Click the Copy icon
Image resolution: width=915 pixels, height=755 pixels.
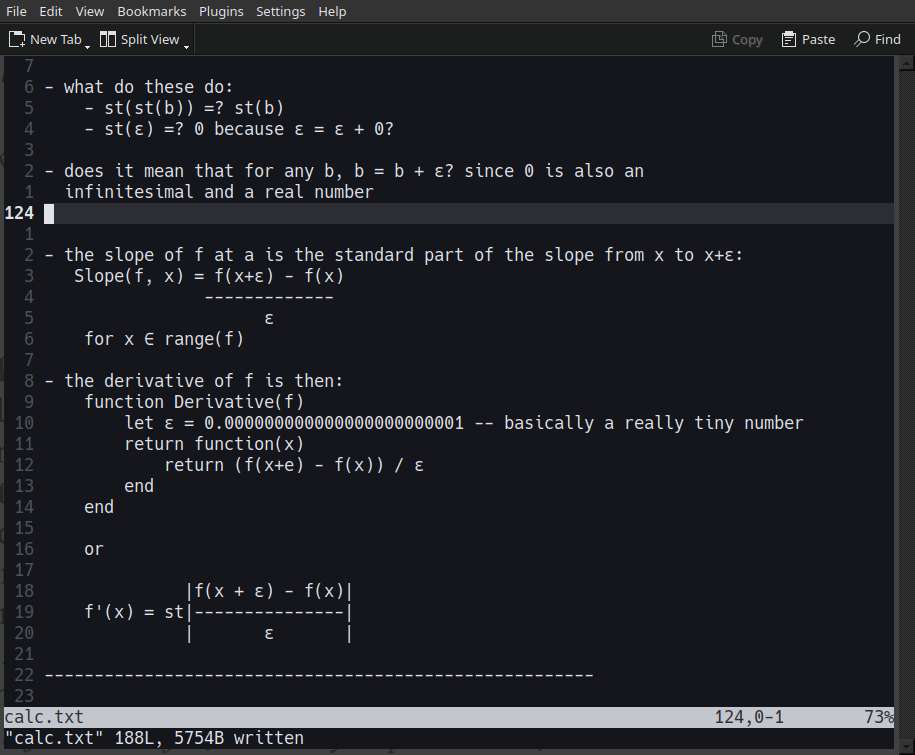[x=720, y=39]
